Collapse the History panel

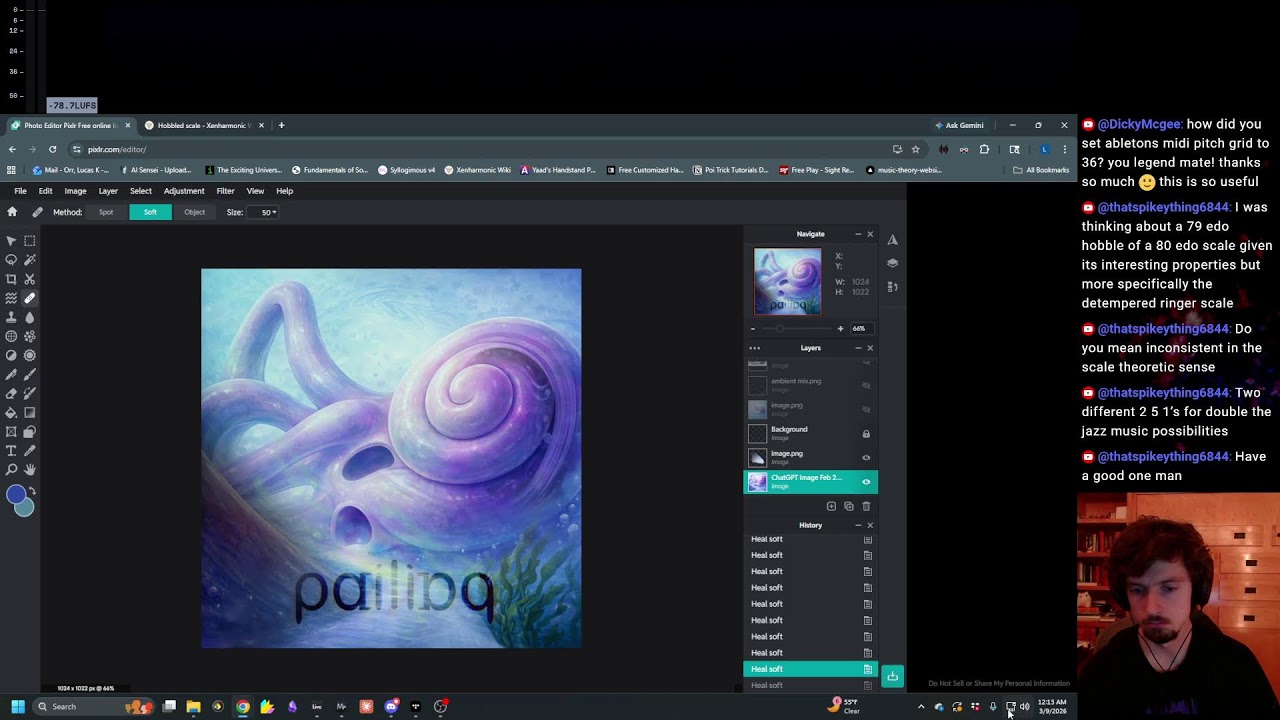click(857, 525)
